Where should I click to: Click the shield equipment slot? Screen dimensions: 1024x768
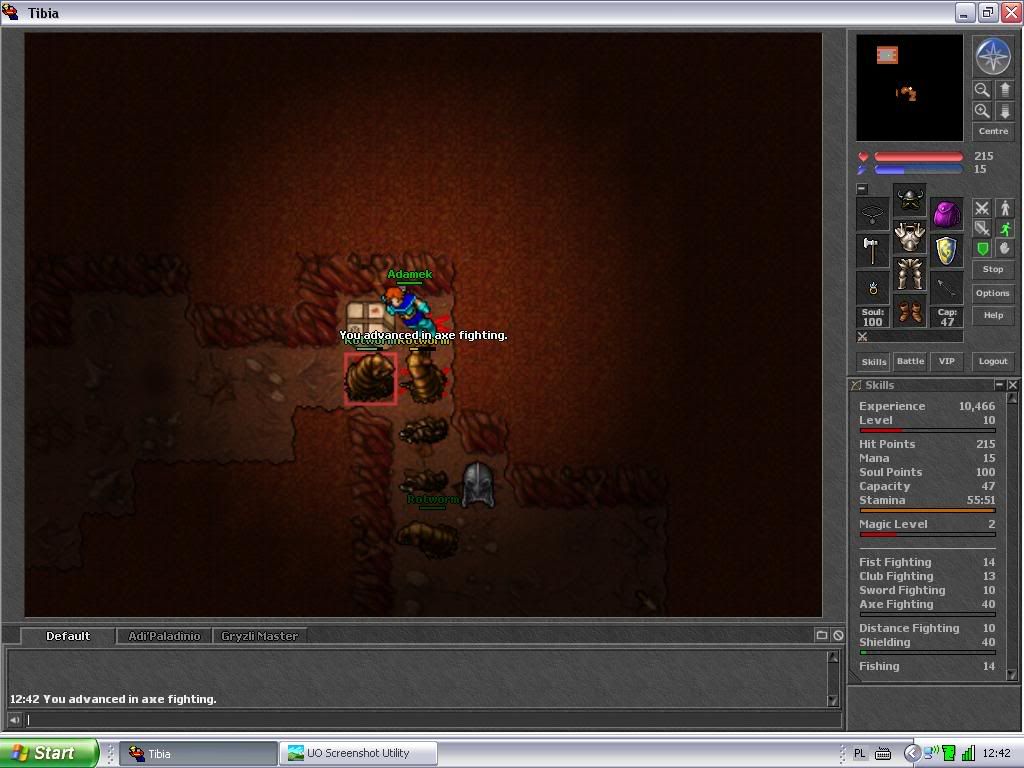946,250
